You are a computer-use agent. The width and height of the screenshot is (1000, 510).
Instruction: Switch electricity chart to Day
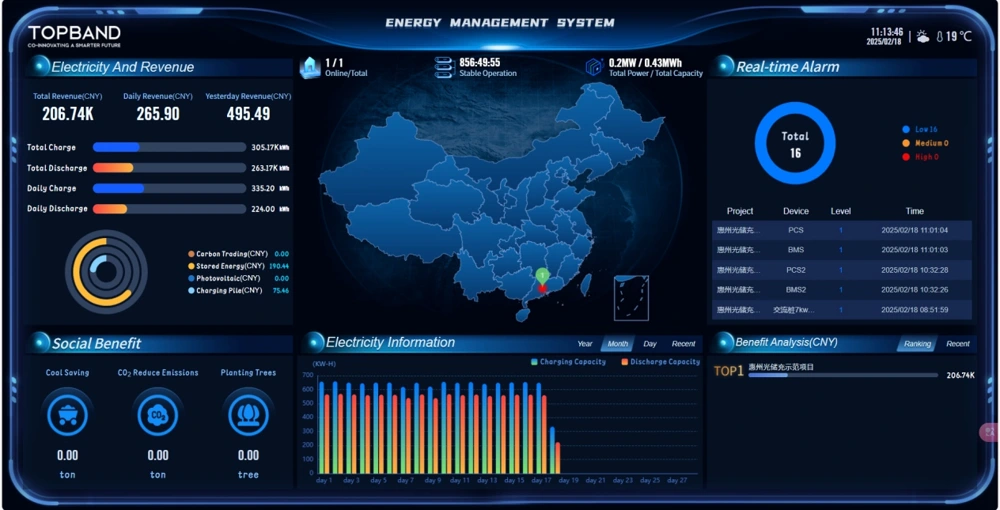click(650, 344)
